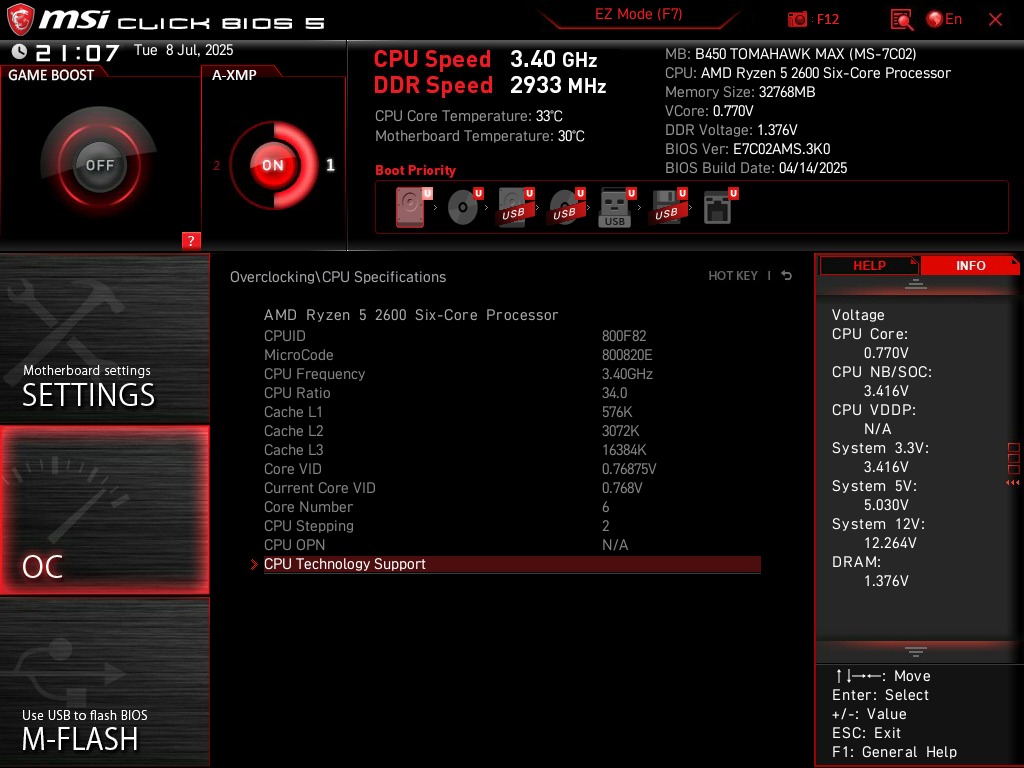The width and height of the screenshot is (1024, 768).
Task: Click the date Tue 8 Jul, 2025
Action: click(x=184, y=50)
